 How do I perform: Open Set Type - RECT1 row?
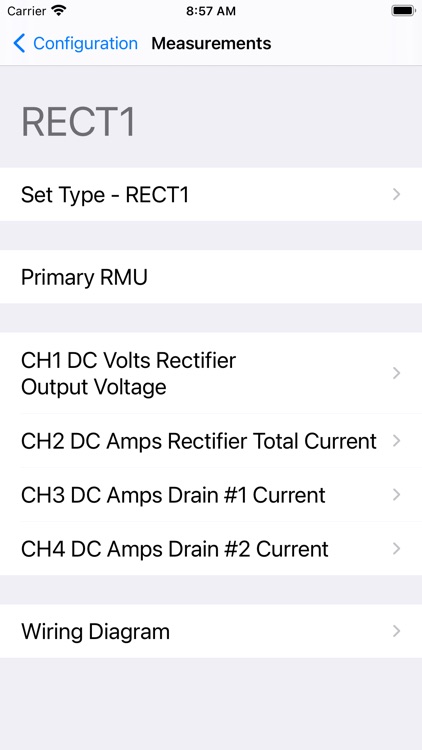(x=211, y=194)
